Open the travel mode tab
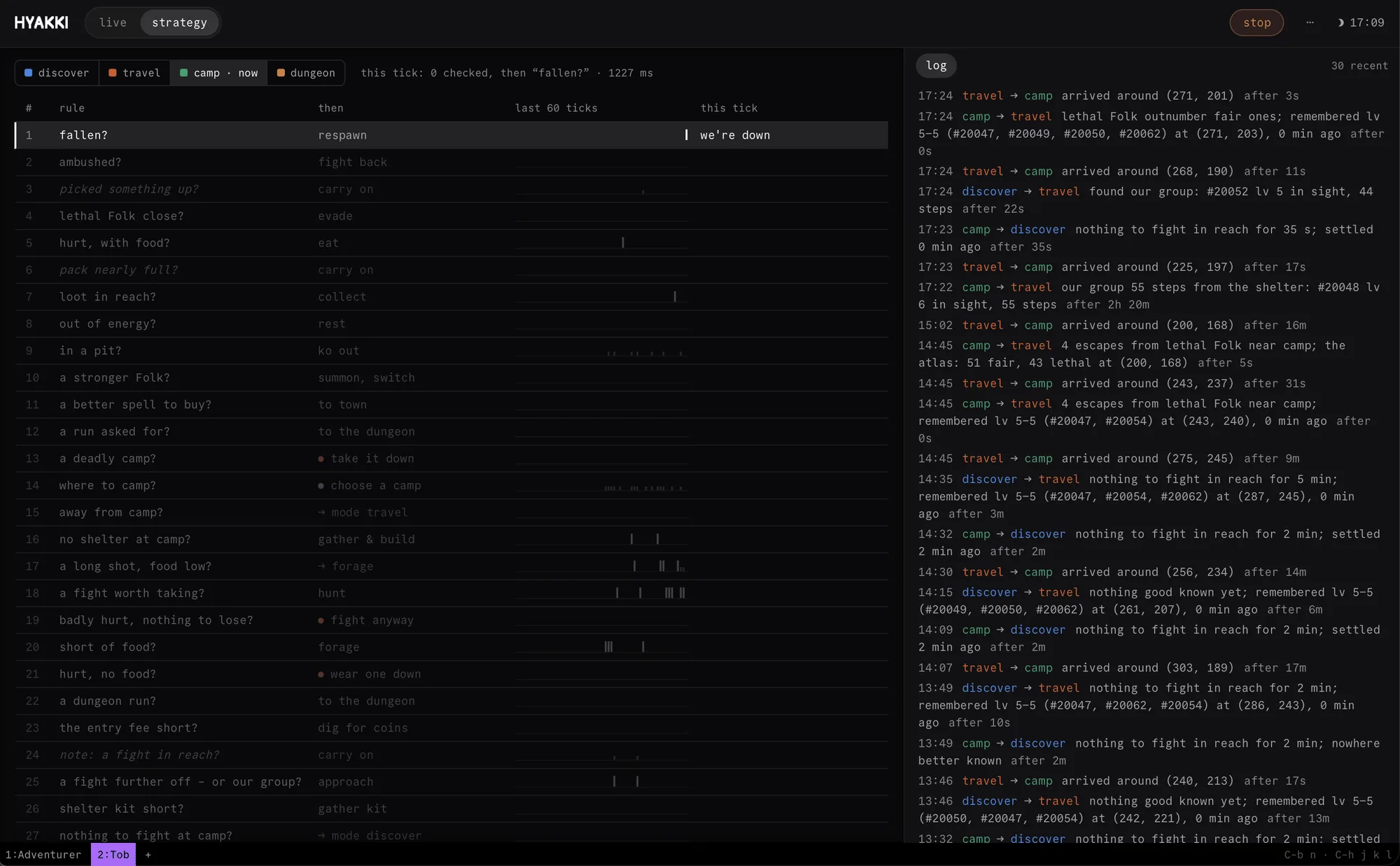The image size is (1400, 866). (134, 73)
